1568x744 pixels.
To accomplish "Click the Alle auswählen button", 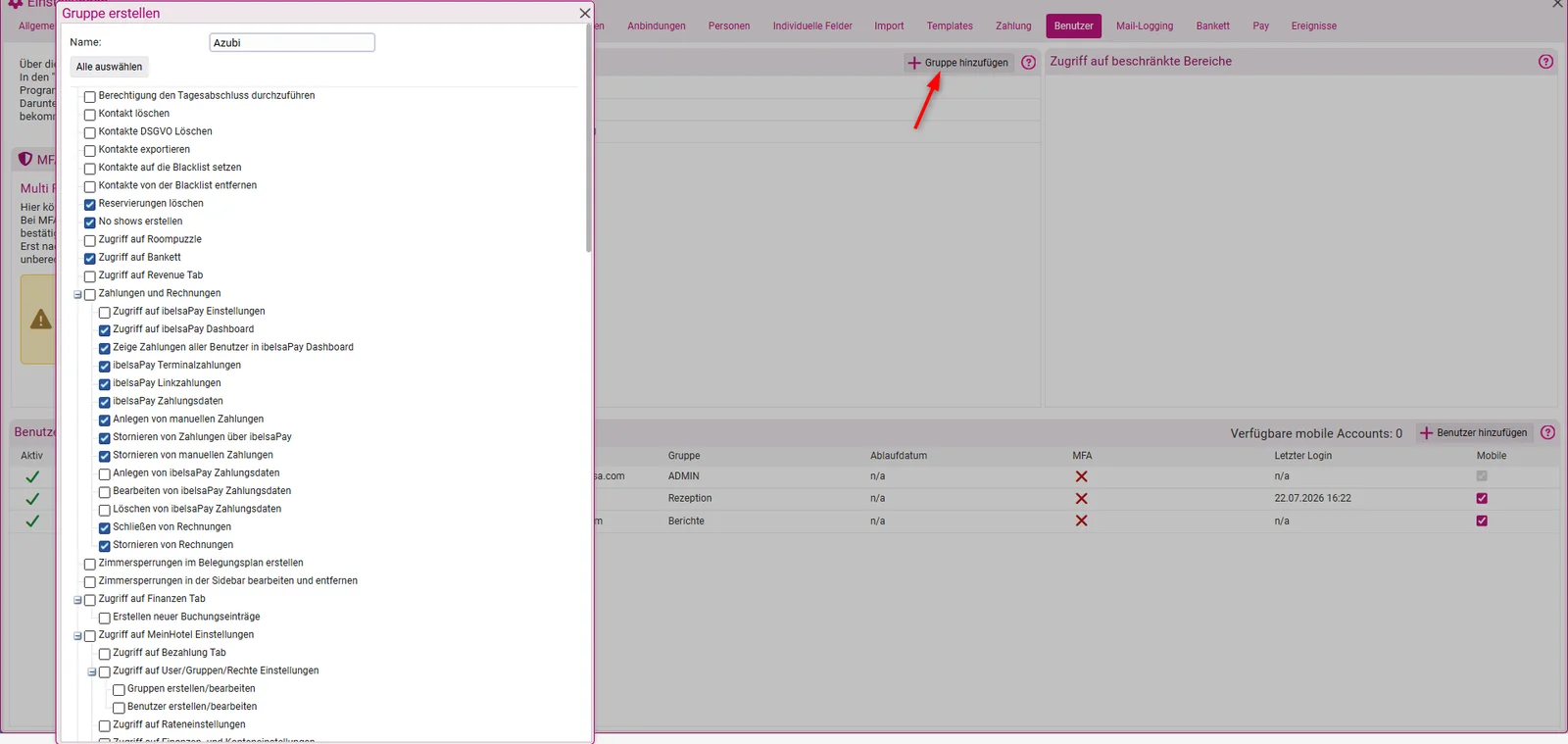I will click(110, 67).
